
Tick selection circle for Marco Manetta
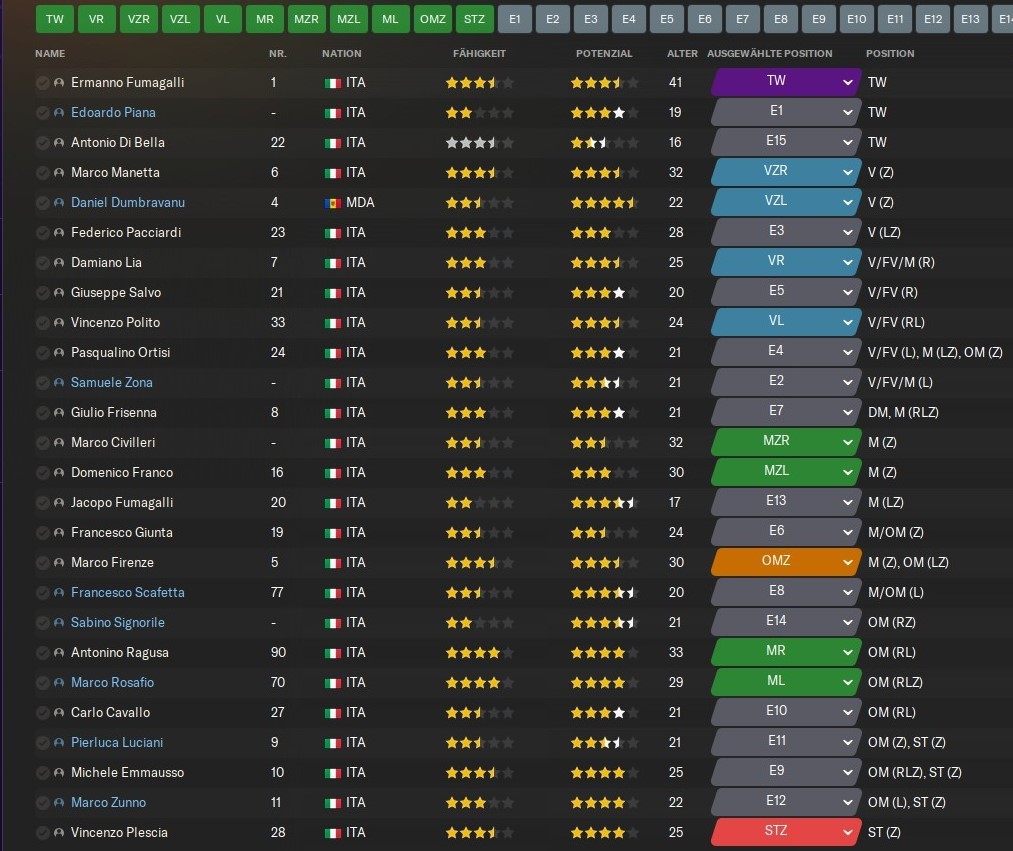click(x=43, y=173)
